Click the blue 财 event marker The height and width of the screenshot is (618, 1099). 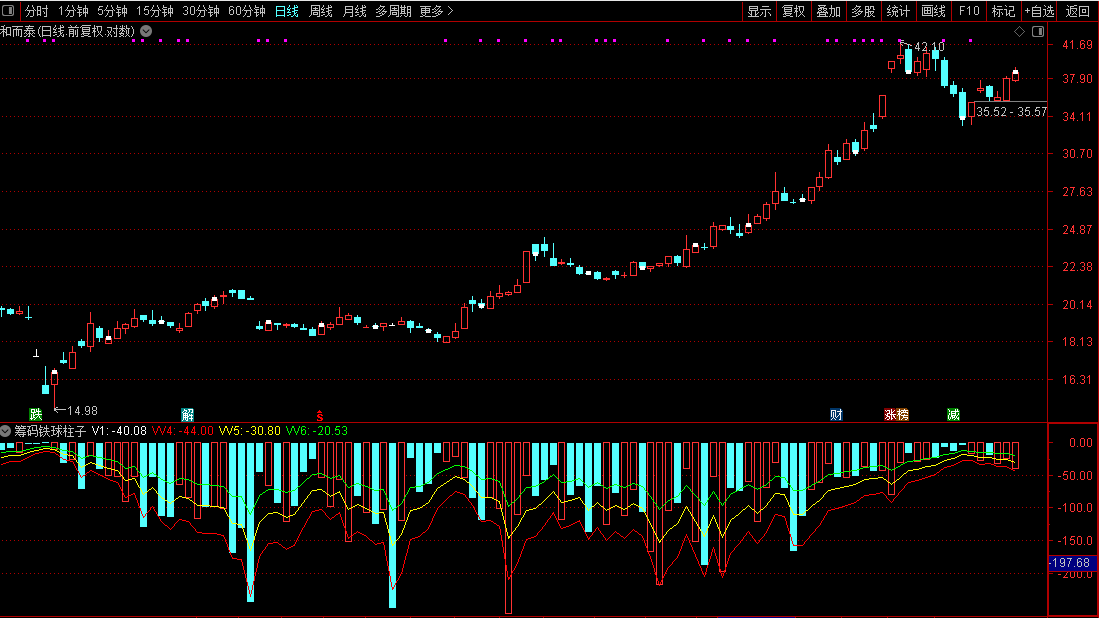tap(835, 414)
